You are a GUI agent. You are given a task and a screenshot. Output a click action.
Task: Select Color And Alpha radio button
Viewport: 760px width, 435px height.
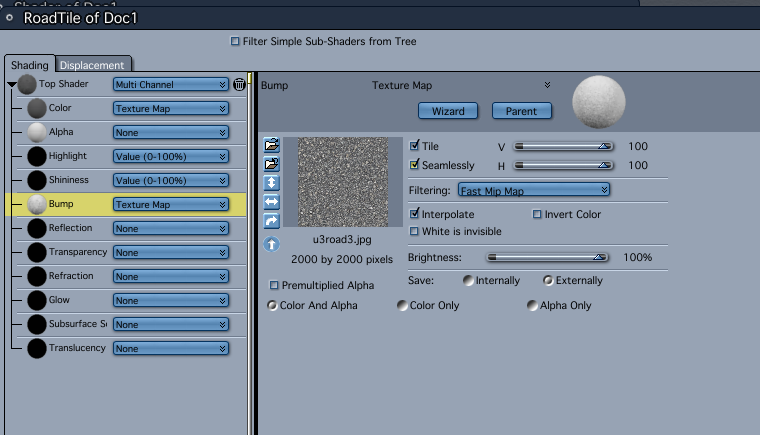click(272, 305)
